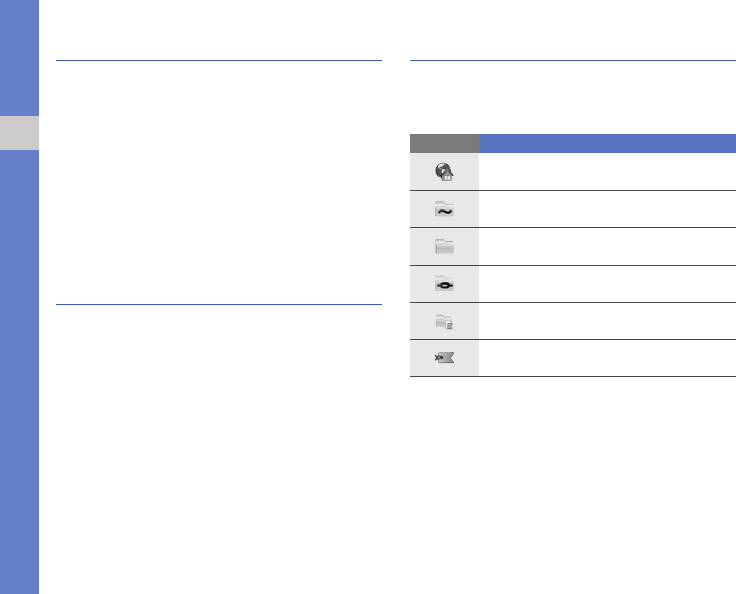
Task: Click the blank cell beside globe icon
Action: (x=607, y=172)
